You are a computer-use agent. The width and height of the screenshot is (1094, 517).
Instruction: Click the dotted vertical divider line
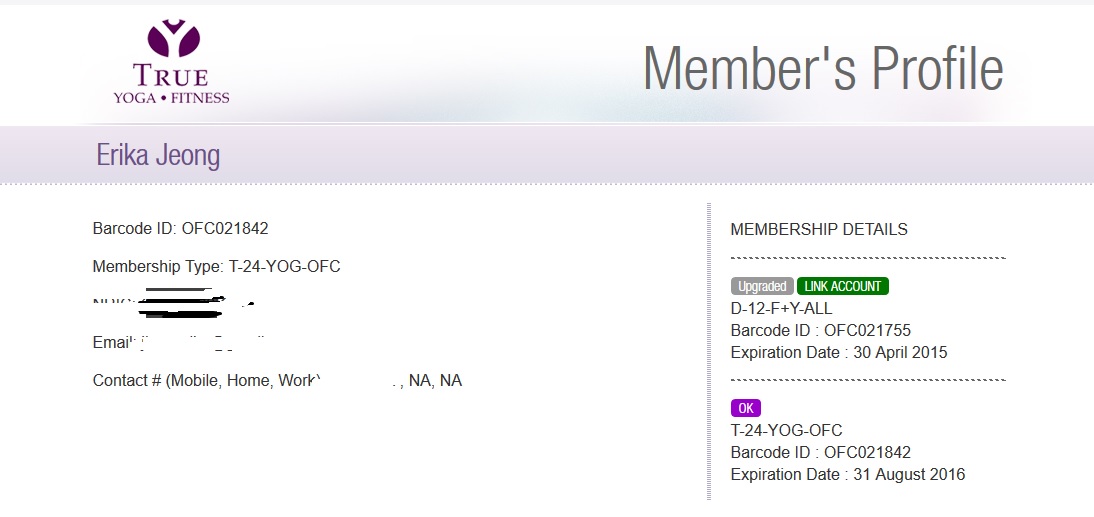[x=709, y=352]
